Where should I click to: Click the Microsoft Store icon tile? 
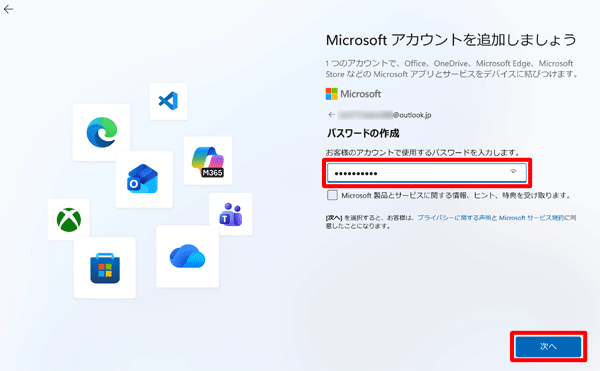(105, 268)
